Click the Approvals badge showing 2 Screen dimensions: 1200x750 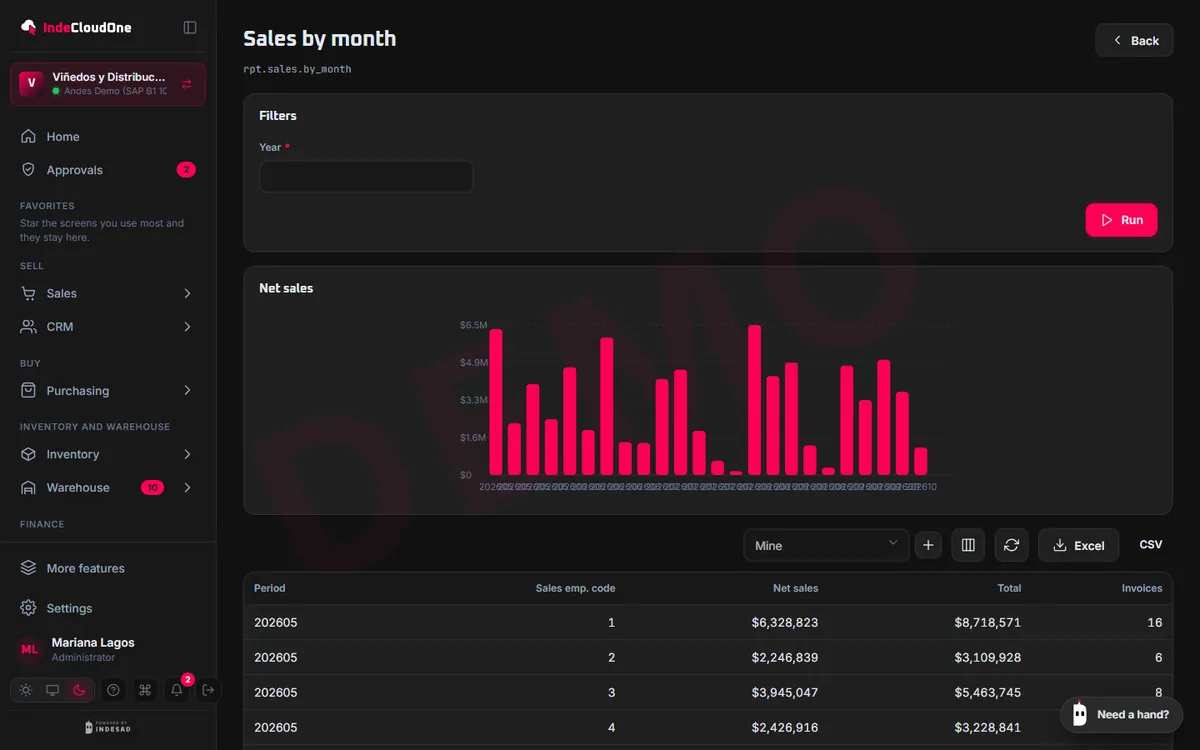[186, 170]
